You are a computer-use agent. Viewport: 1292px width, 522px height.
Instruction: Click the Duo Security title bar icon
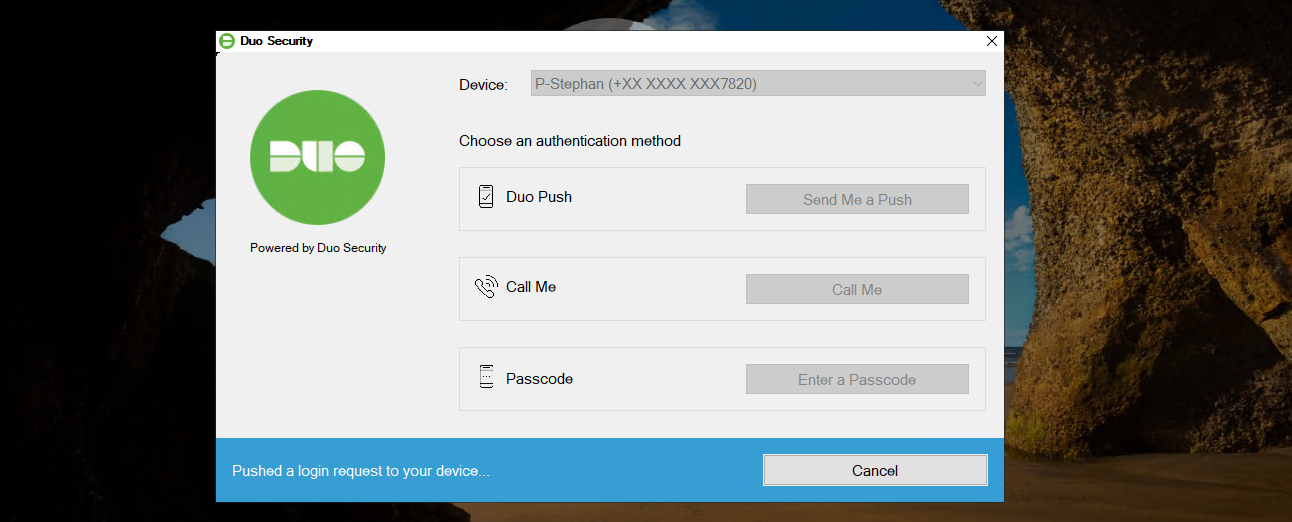[227, 41]
